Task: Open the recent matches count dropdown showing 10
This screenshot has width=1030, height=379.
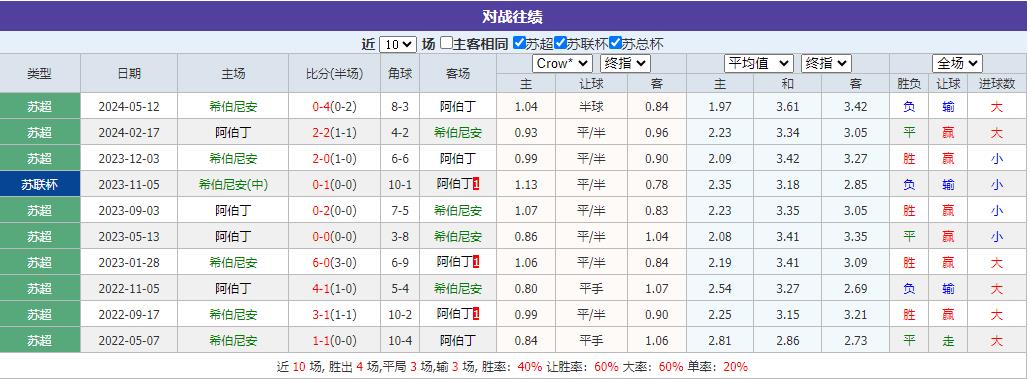Action: pyautogui.click(x=398, y=44)
